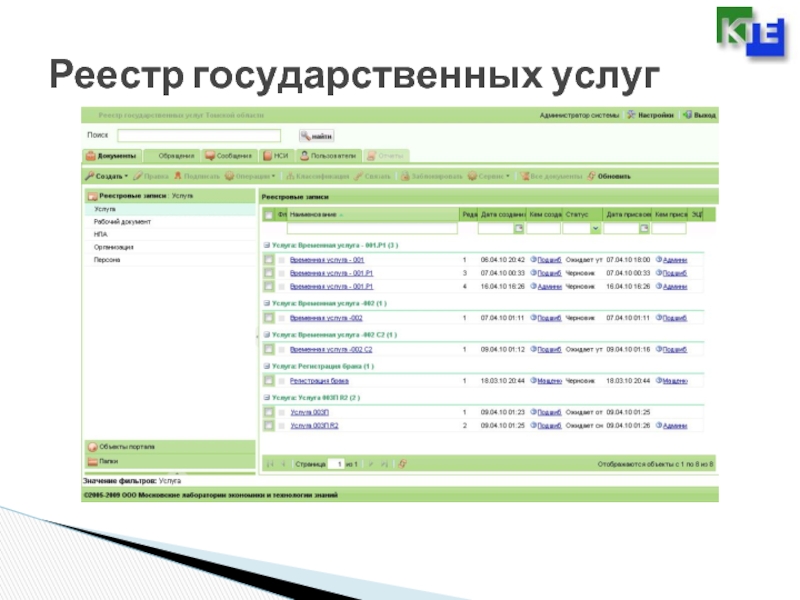Screen dimensions: 800x600
Task: Focus the Поиск search input field
Action: coord(199,135)
